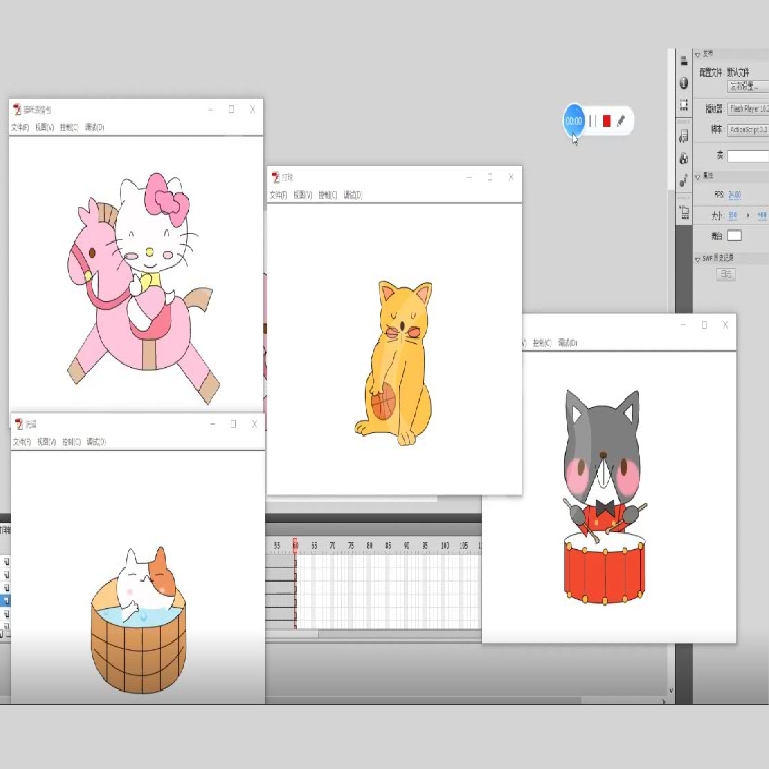769x769 pixels.
Task: Click the blue 00:00 recording timer
Action: coord(574,121)
